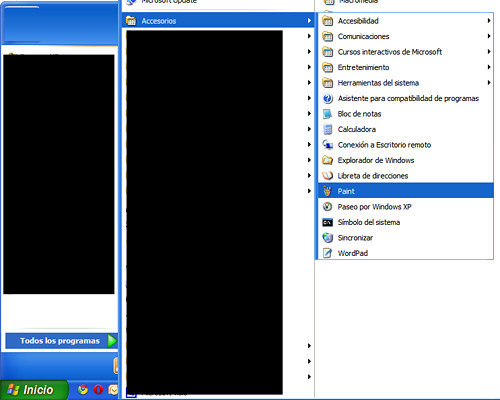Open Cursos interactivos de Microsoft
Screen dimensions: 500x400
[406, 52]
